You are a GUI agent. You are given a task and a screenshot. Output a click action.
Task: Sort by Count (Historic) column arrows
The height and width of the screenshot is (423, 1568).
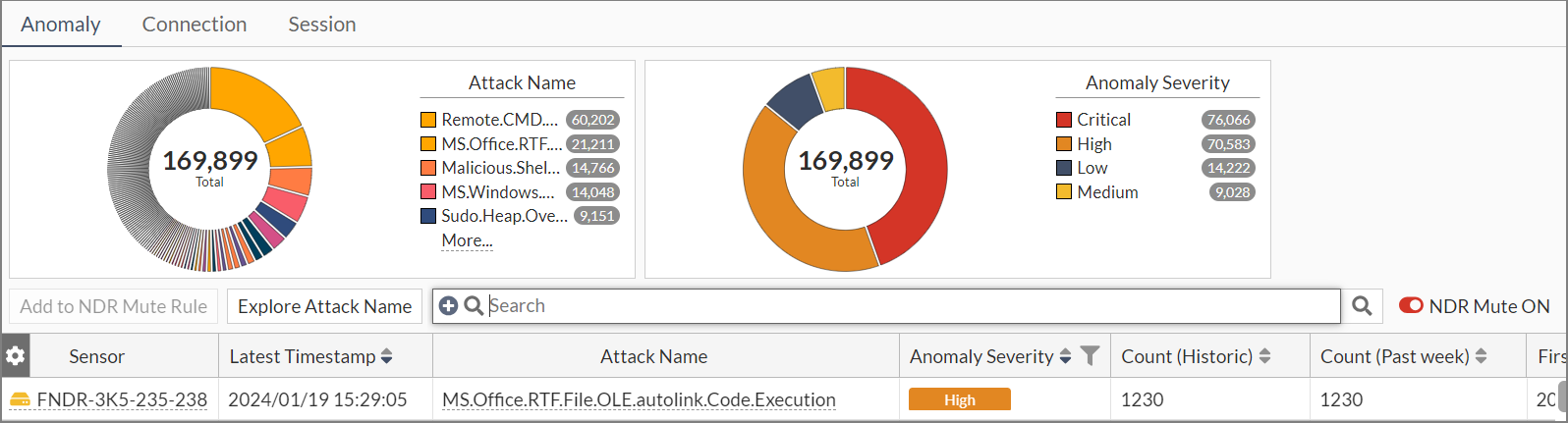point(1264,356)
